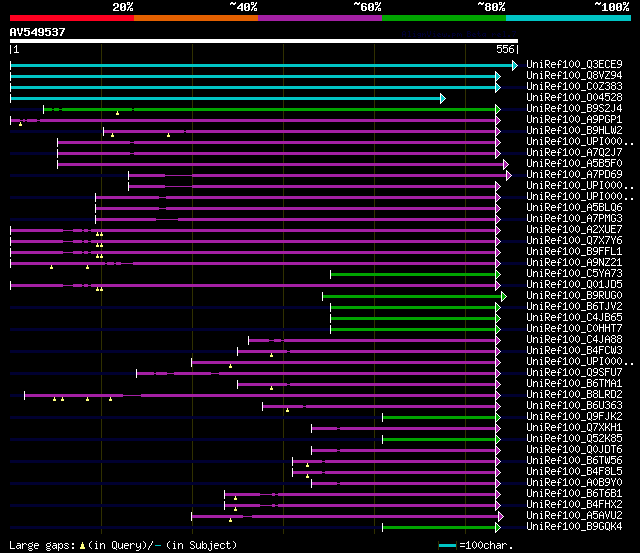Open hit UniRef100_B9S2J4
The height and width of the screenshot is (553, 640).
click(574, 109)
